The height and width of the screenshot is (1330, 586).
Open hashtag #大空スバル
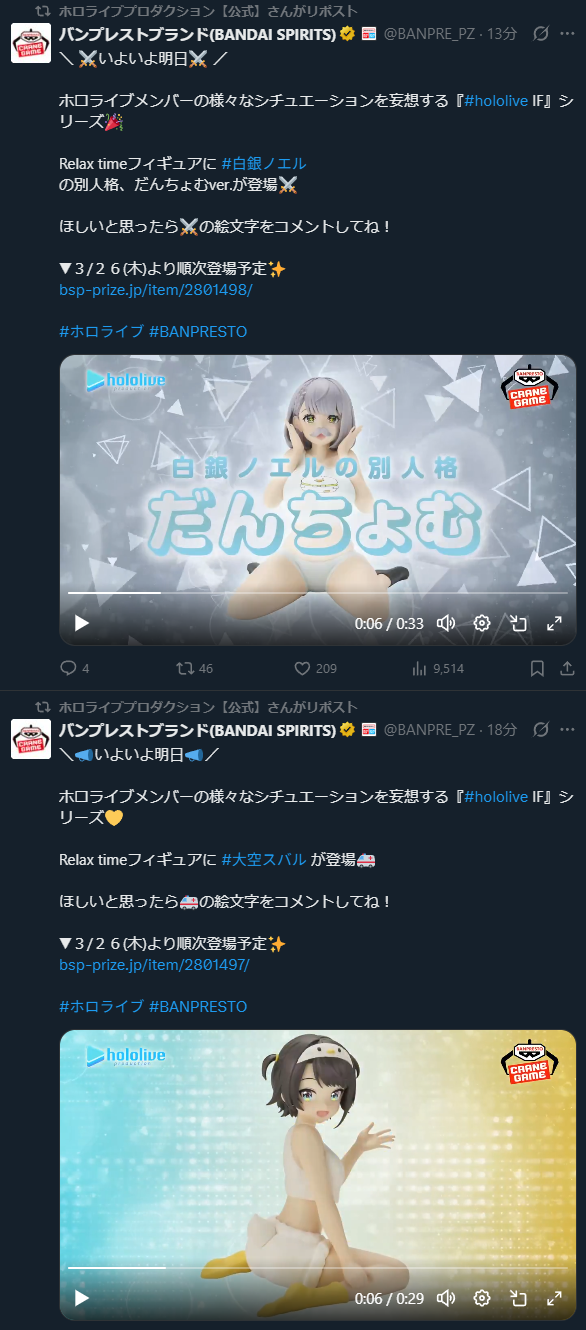pyautogui.click(x=264, y=860)
